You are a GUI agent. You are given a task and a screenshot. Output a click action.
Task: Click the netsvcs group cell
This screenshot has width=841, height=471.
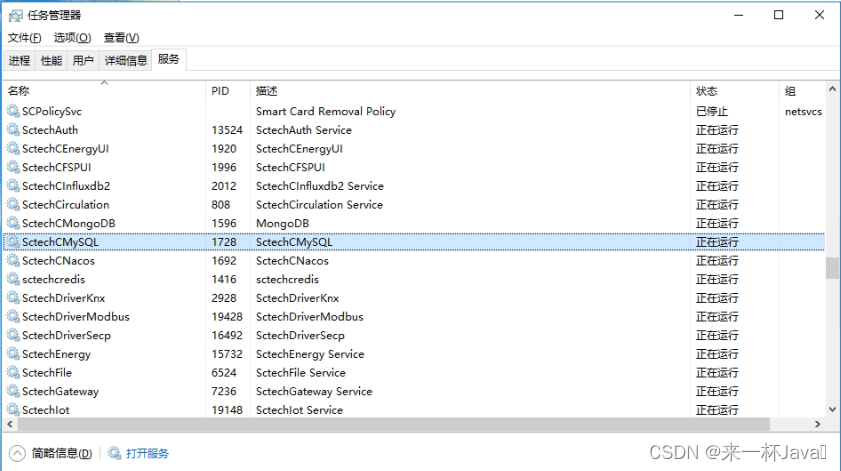tap(803, 112)
